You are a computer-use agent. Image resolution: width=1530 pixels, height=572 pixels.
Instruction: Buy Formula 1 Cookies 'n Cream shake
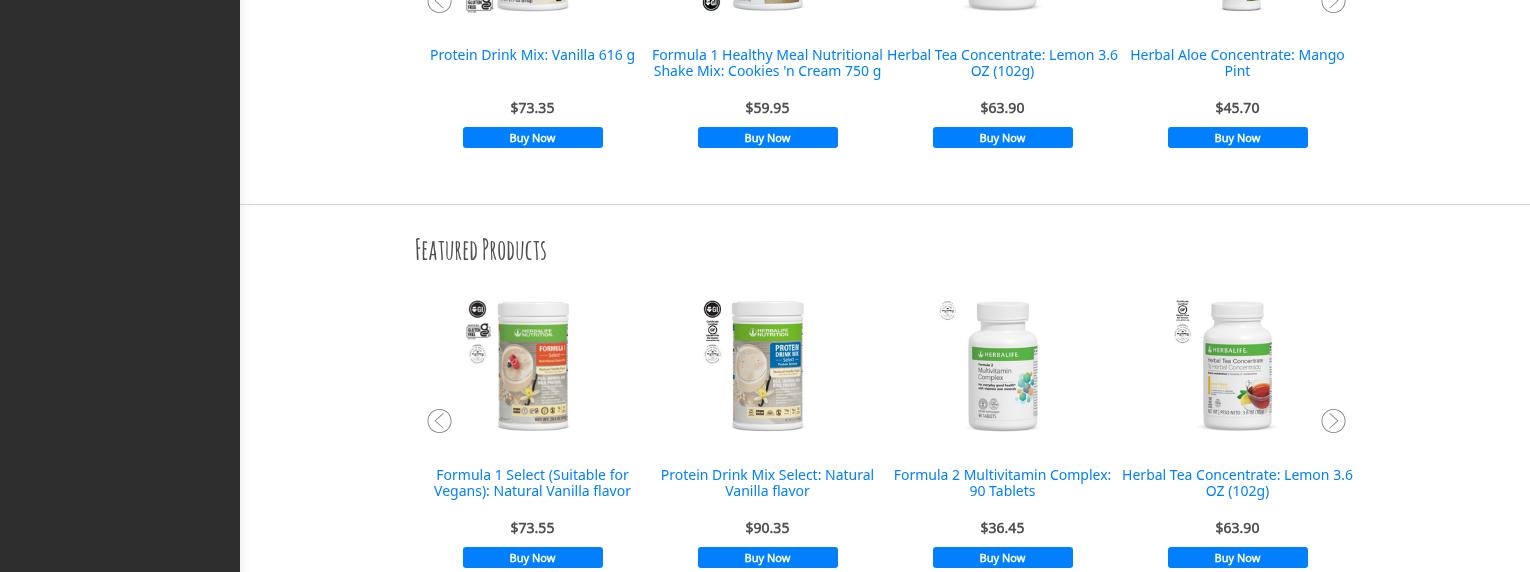click(768, 138)
